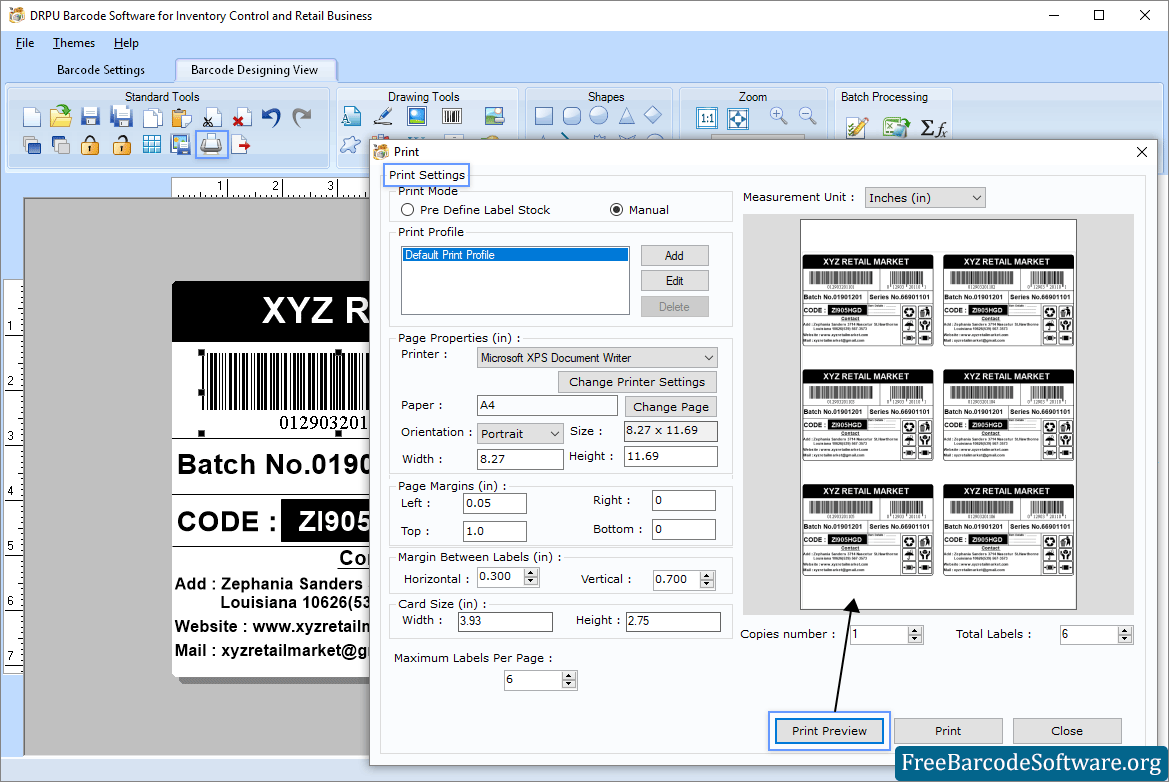1169x782 pixels.
Task: Click the Edit print profile button
Action: [674, 281]
